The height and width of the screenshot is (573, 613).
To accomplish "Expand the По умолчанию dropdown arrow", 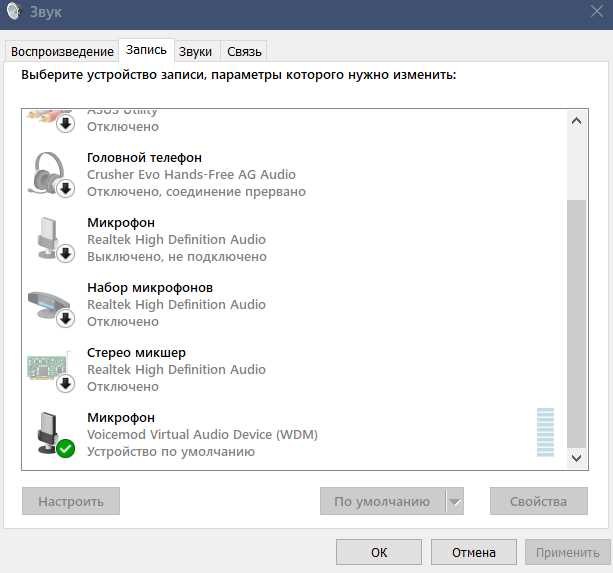I will click(x=455, y=501).
